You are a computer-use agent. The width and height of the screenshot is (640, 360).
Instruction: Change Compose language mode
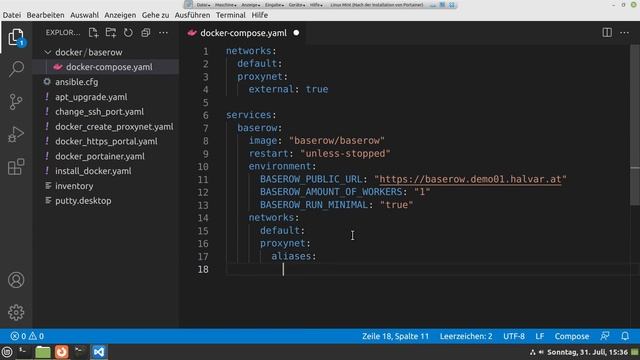click(x=571, y=336)
